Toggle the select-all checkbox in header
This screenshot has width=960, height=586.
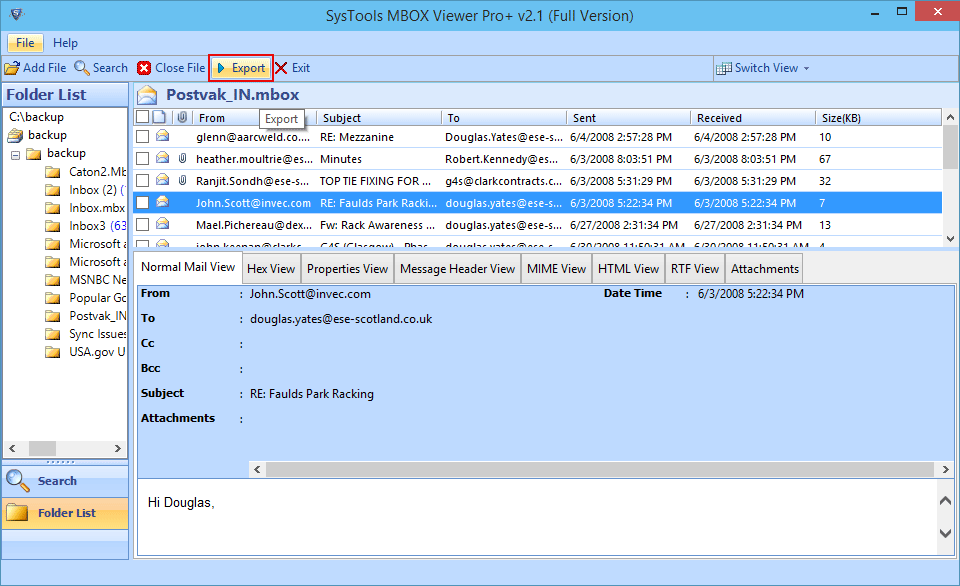142,117
